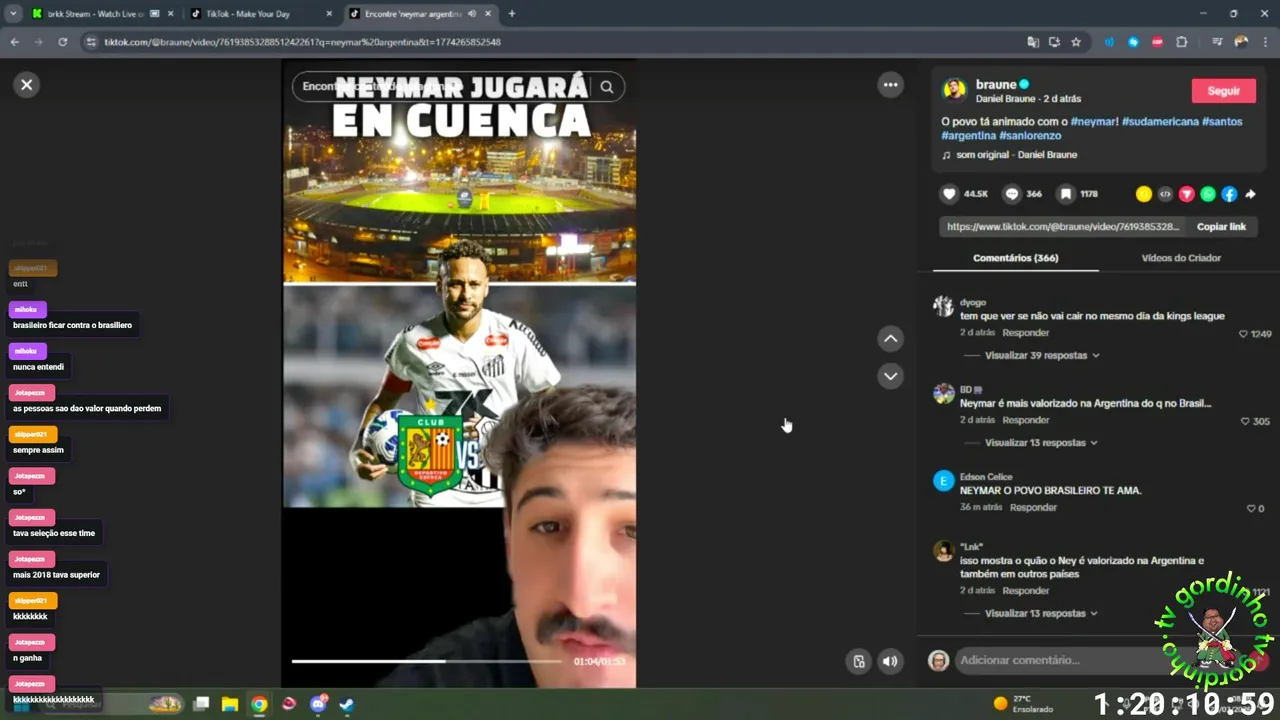The image size is (1280, 720).
Task: Open the extensions puzzle icon
Action: [x=1182, y=42]
